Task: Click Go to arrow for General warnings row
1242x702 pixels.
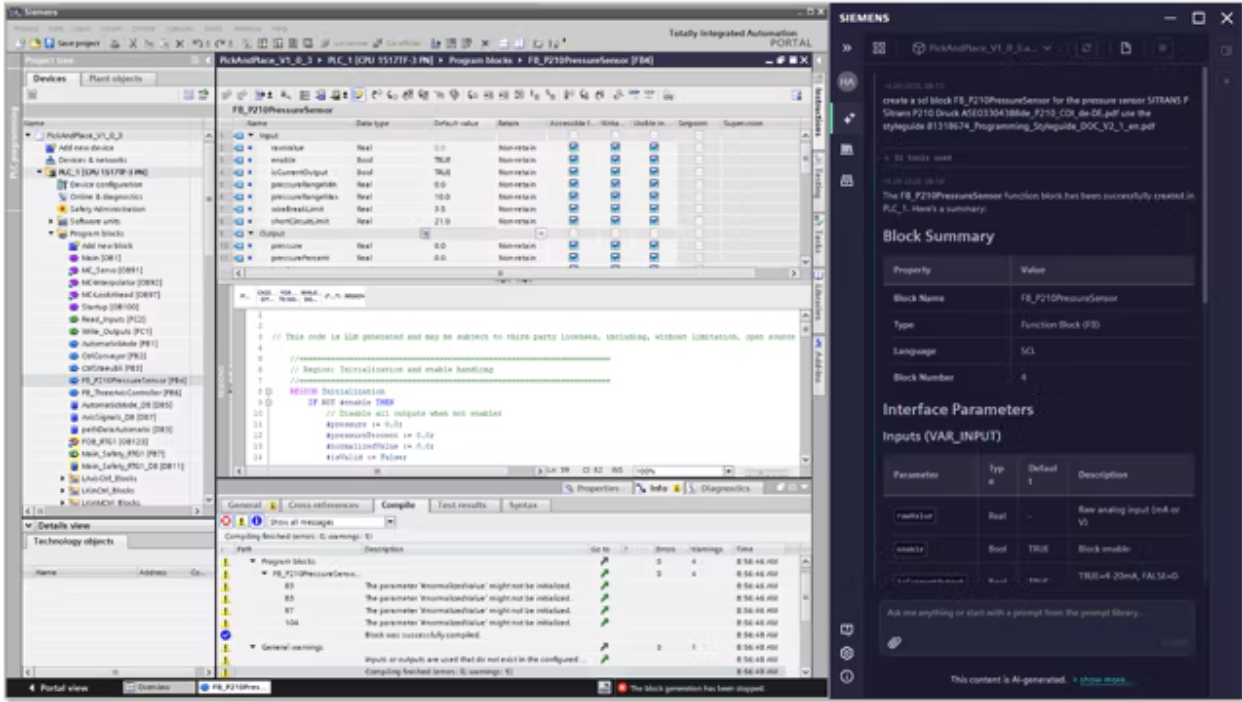Action: [x=603, y=647]
